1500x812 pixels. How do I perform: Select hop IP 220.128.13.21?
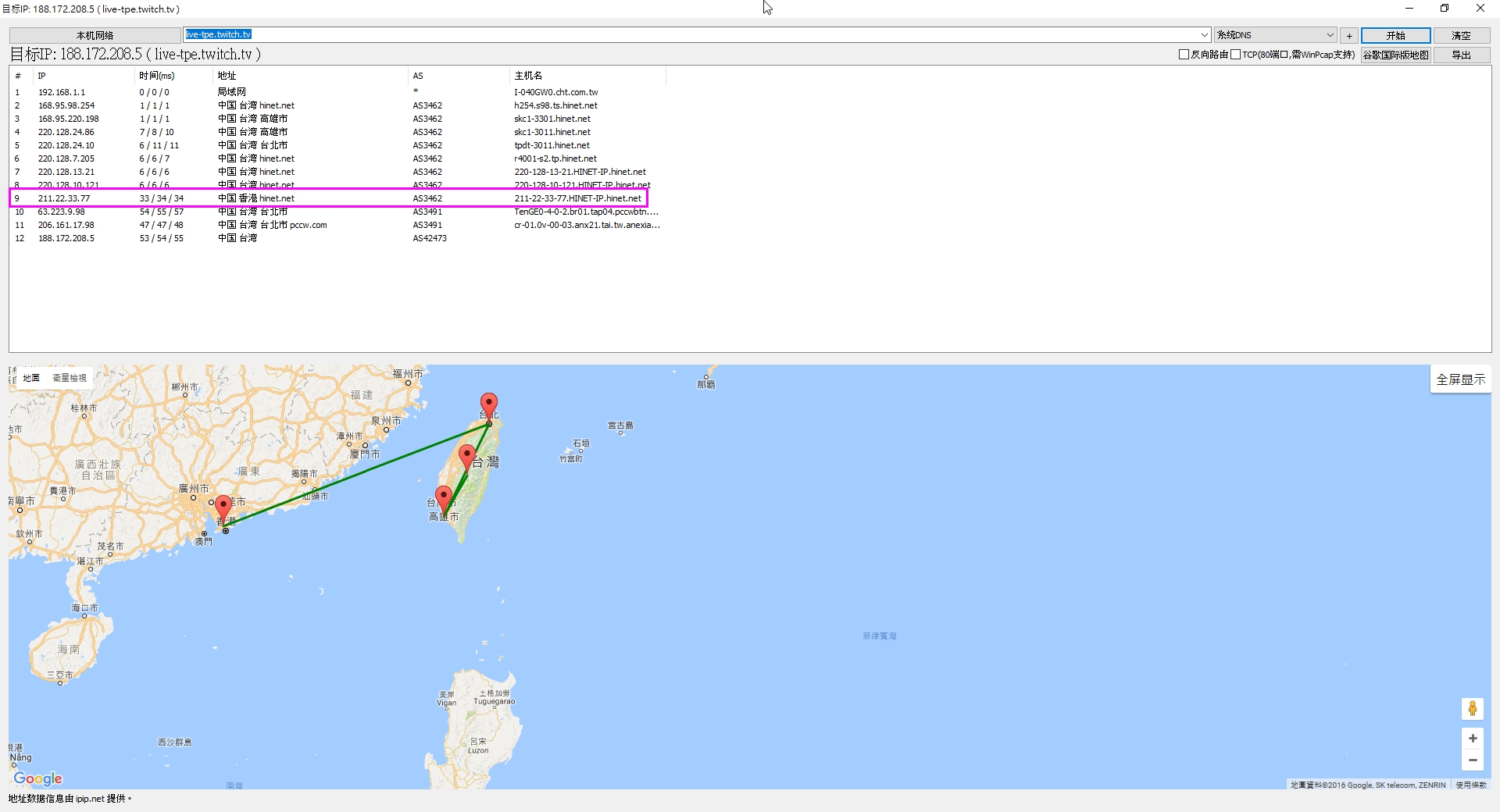click(x=66, y=172)
